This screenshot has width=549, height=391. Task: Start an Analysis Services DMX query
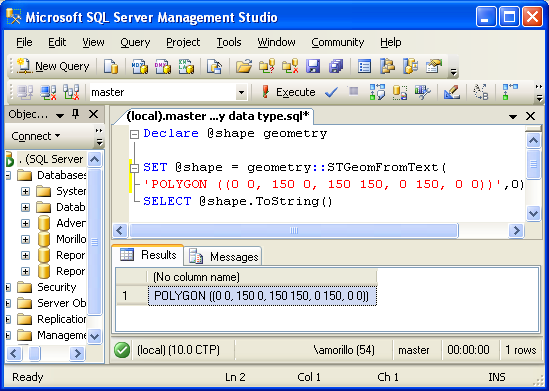163,66
